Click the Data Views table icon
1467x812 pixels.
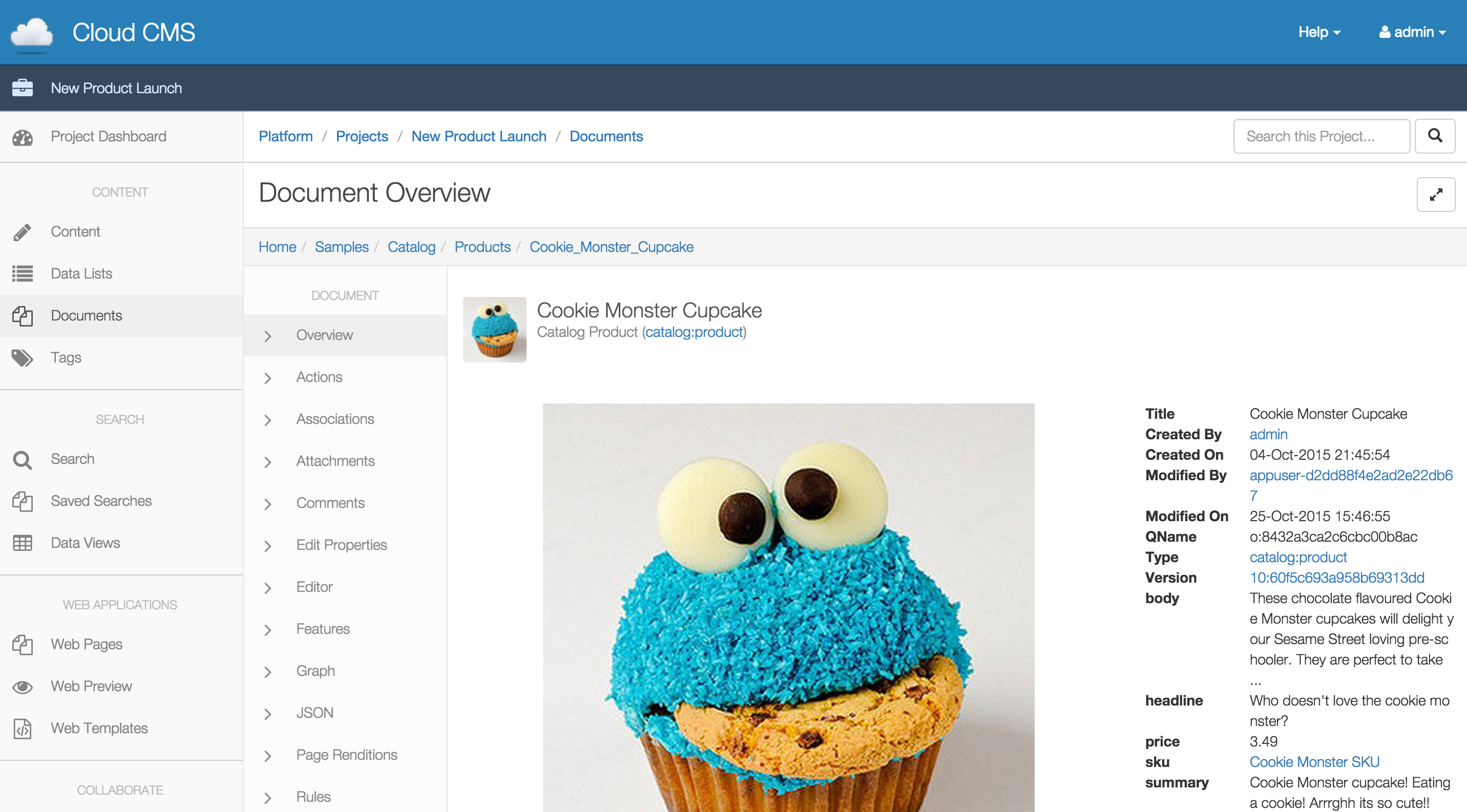23,543
